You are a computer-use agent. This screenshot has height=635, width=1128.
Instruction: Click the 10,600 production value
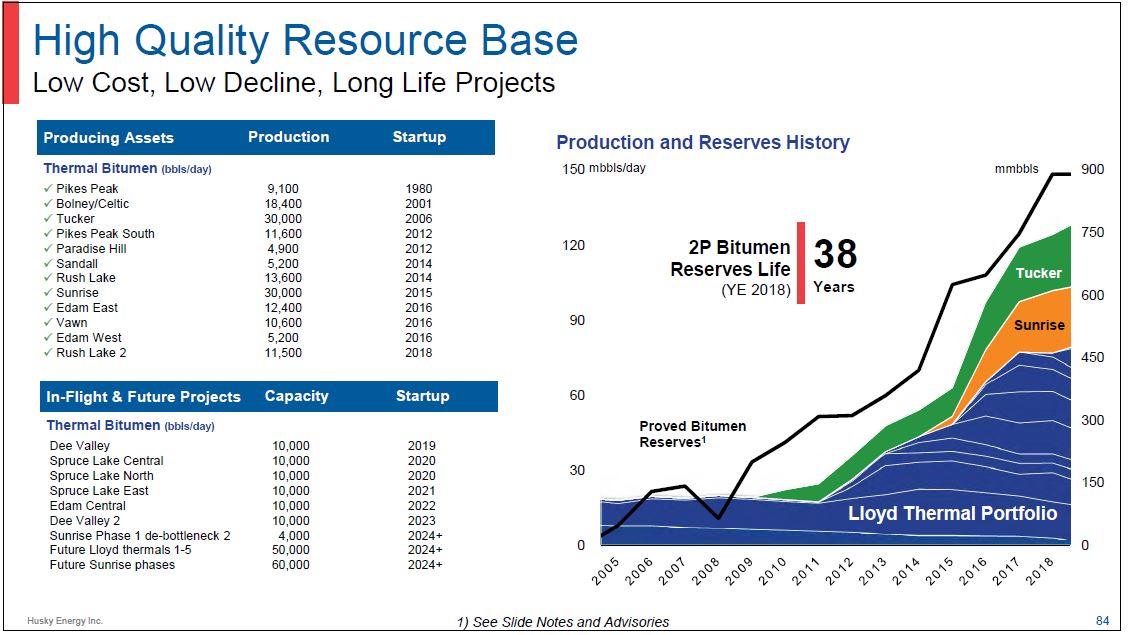click(283, 323)
